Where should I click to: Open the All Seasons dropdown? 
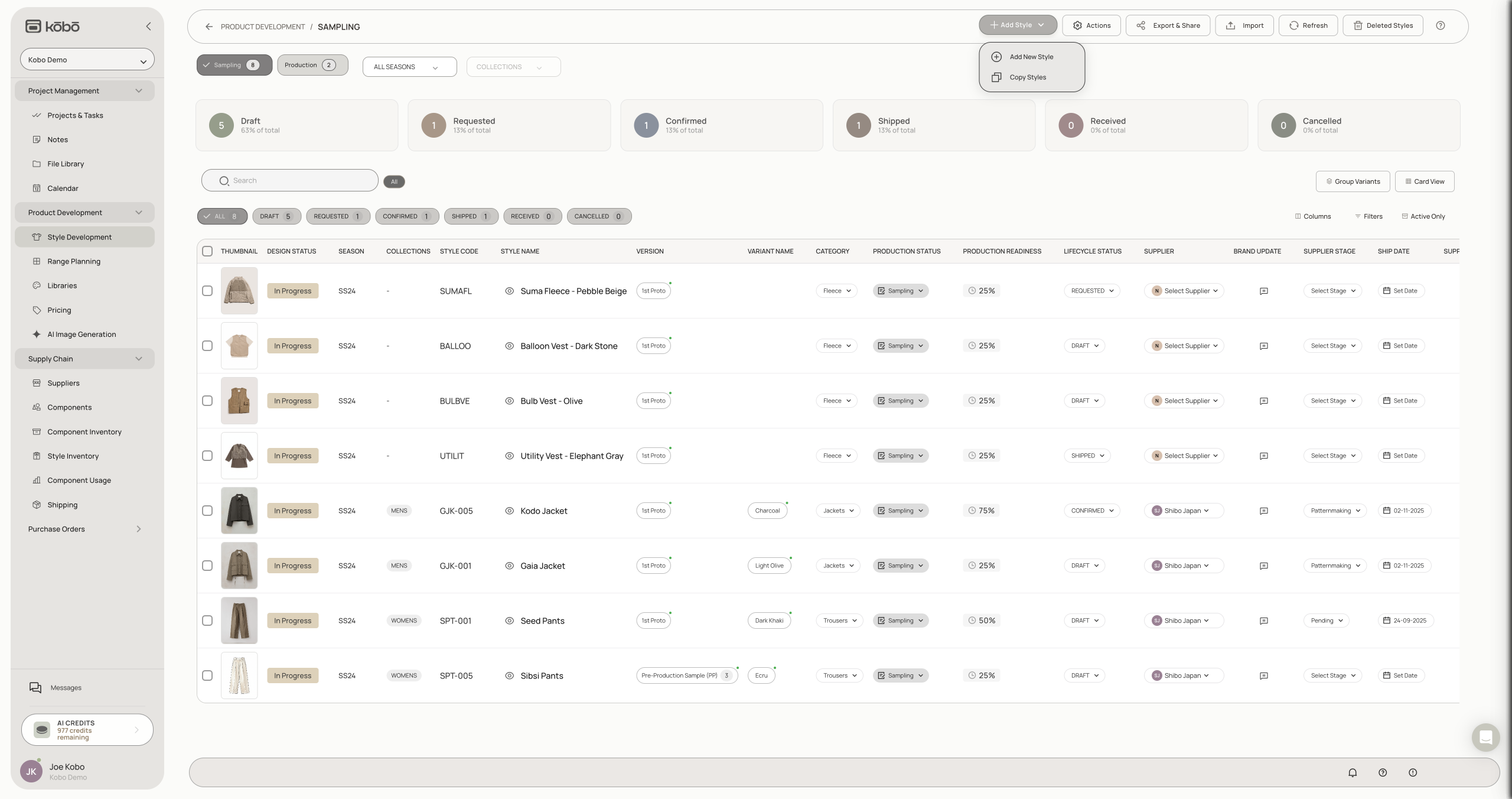[409, 67]
